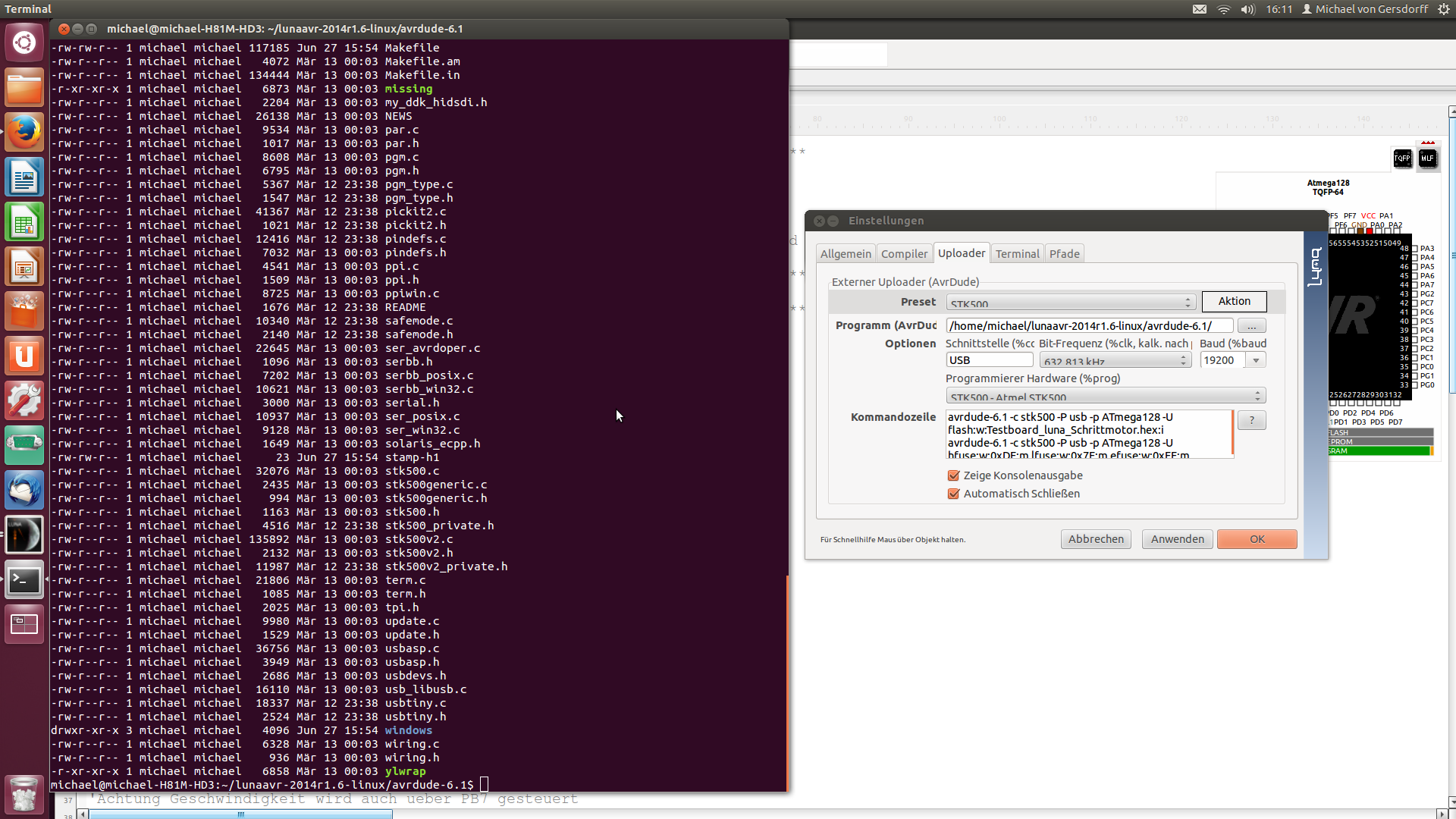Open the Trash in the launcher
Viewport: 1456px width, 819px height.
[24, 794]
